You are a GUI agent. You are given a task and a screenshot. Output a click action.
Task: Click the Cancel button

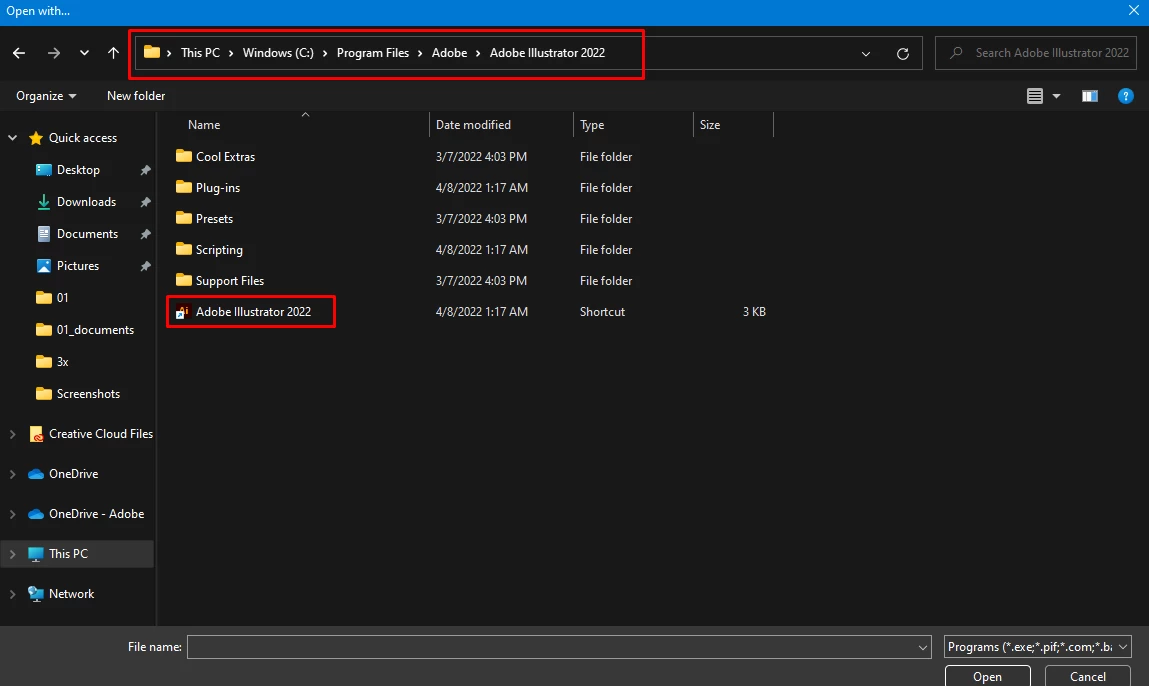click(1087, 676)
